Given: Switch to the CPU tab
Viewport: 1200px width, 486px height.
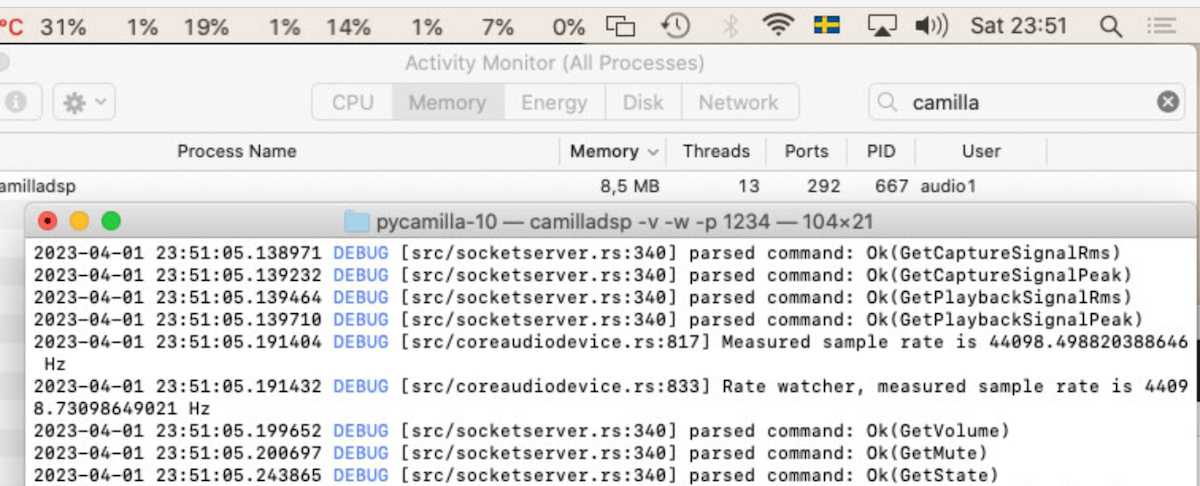Looking at the screenshot, I should click(x=353, y=102).
